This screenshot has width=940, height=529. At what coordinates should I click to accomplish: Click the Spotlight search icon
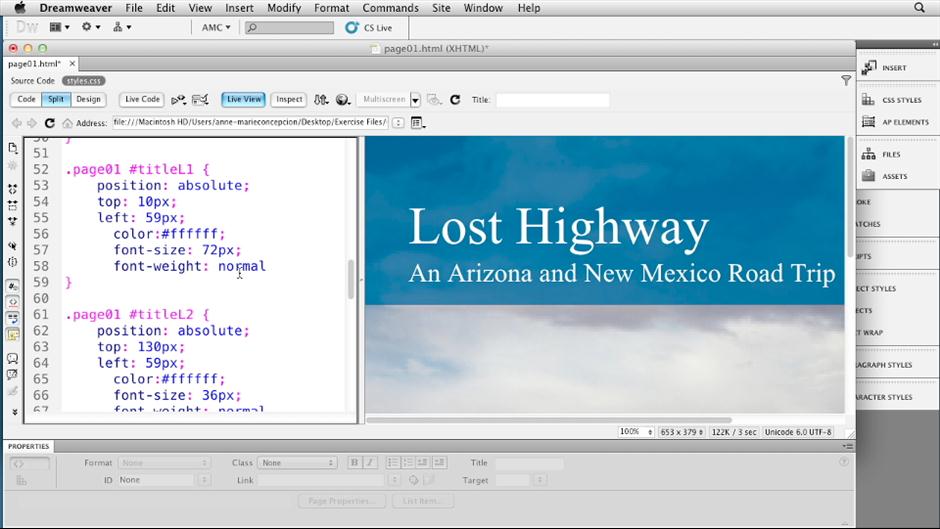919,8
